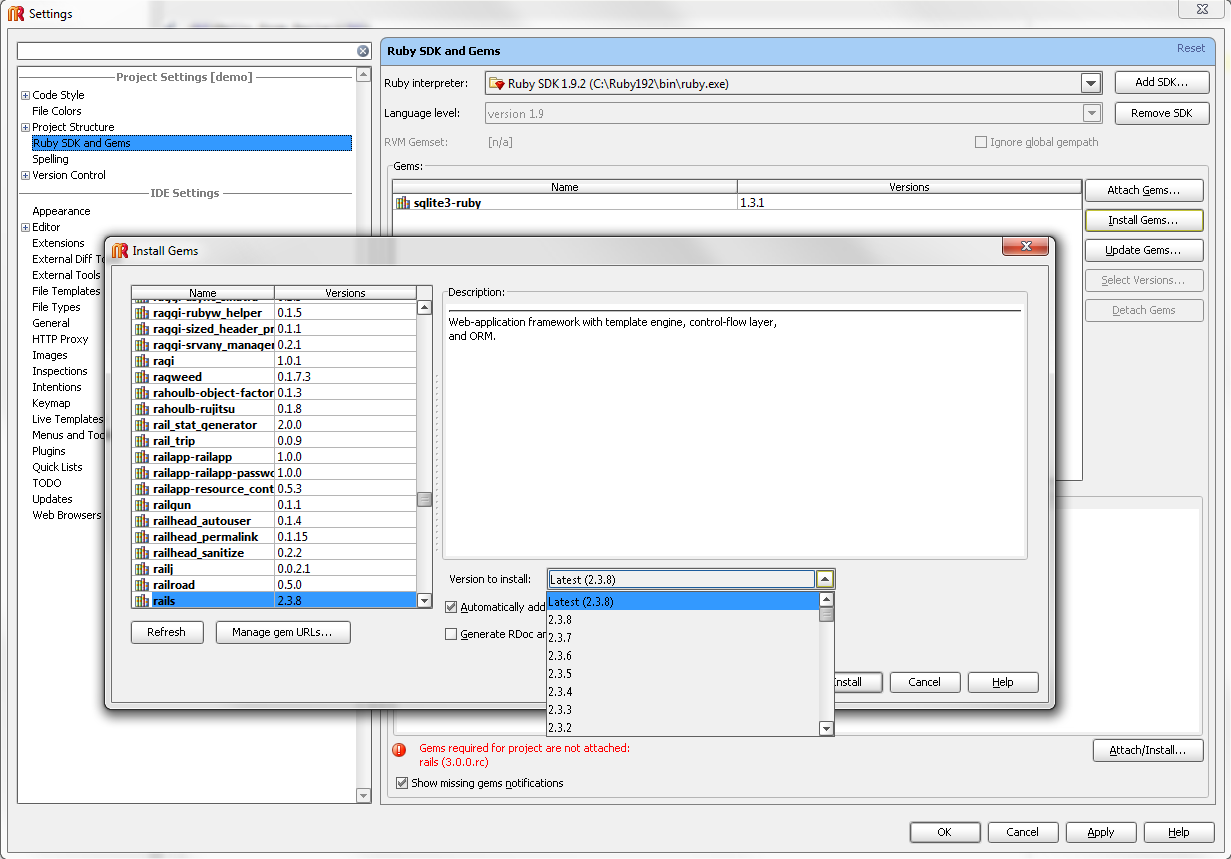The height and width of the screenshot is (859, 1231).
Task: Click the Update Gems... button
Action: (x=1143, y=250)
